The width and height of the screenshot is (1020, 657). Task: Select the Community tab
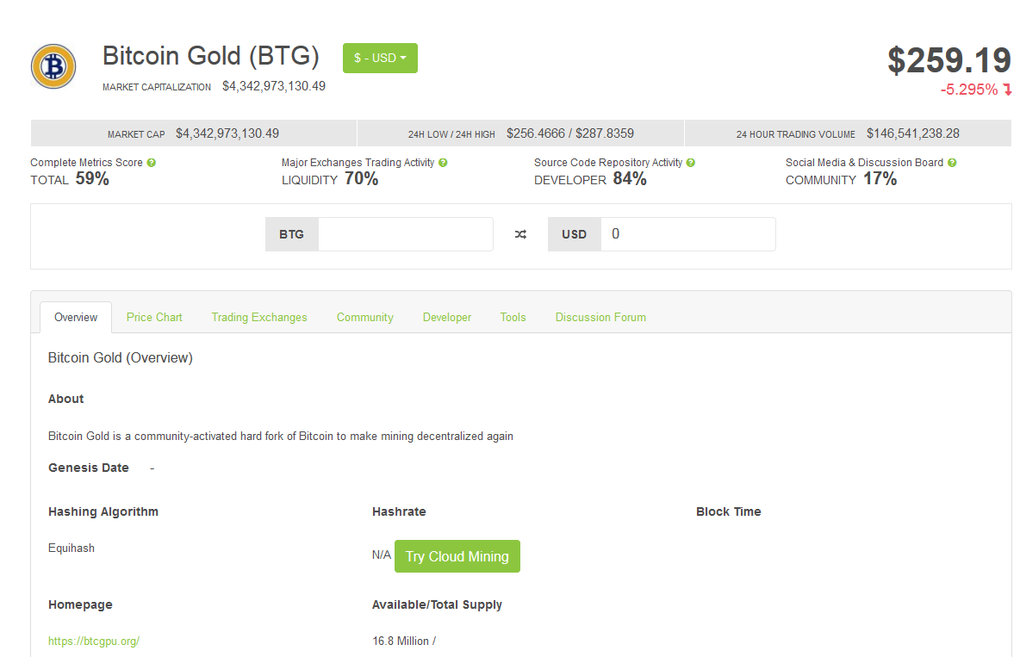(364, 317)
